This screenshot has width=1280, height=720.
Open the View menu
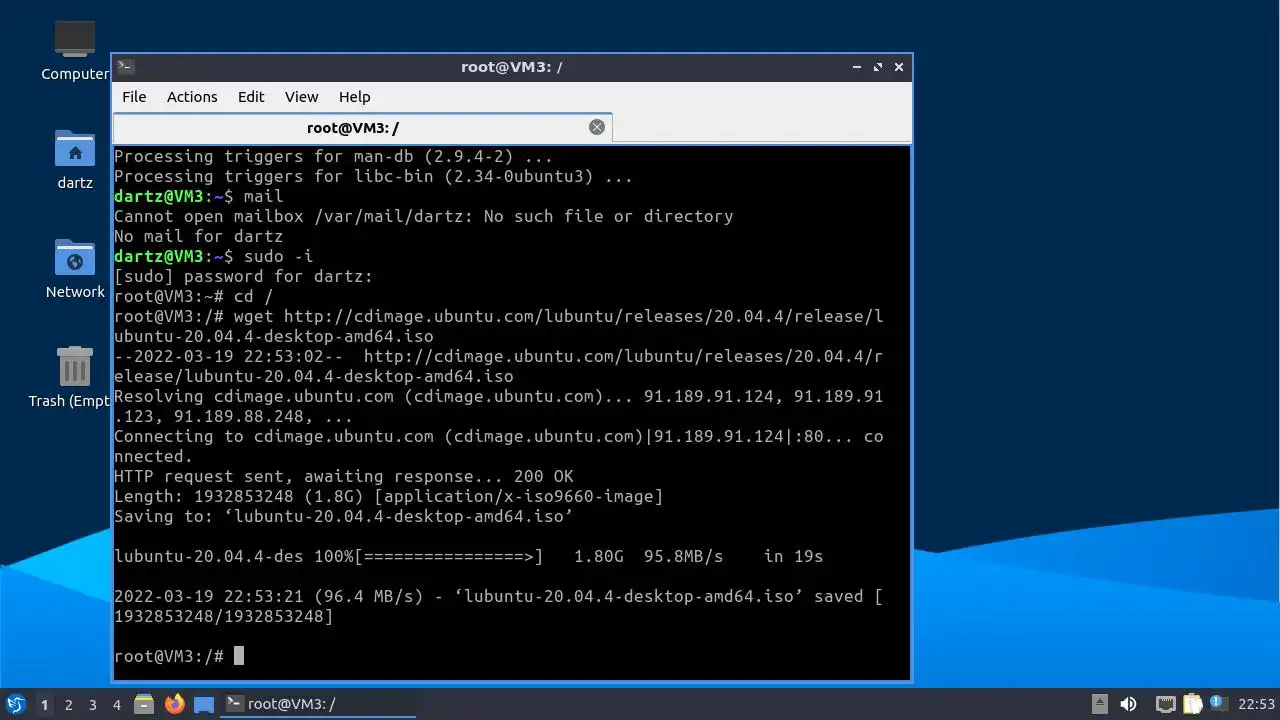pyautogui.click(x=301, y=97)
